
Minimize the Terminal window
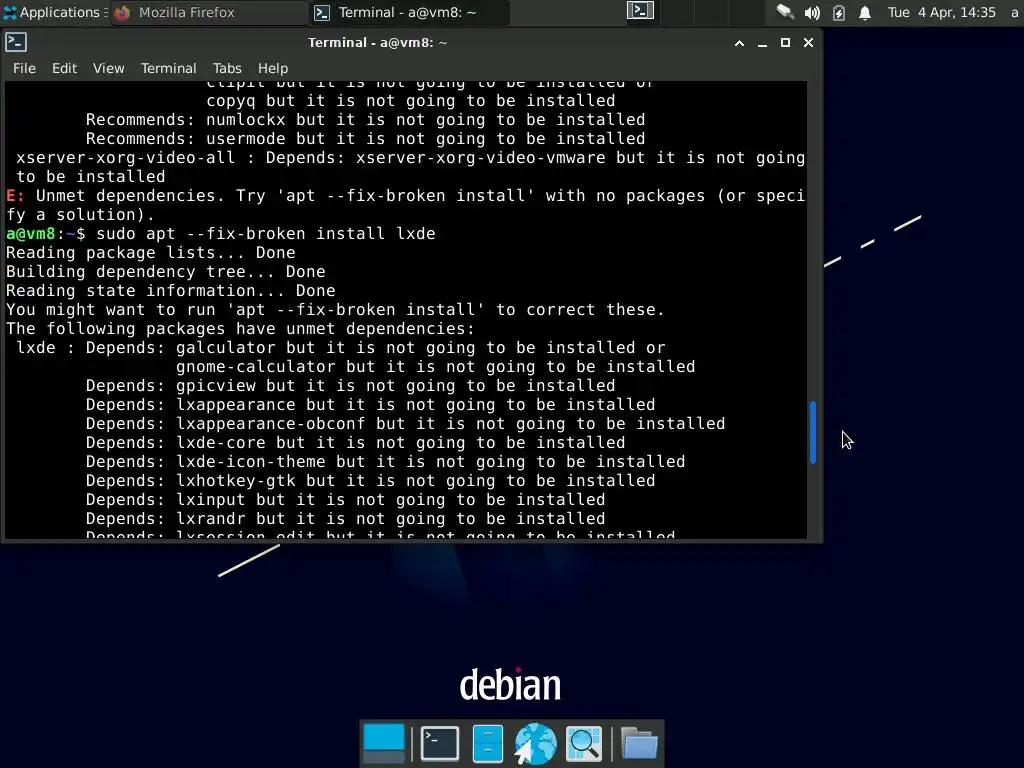[x=762, y=43]
